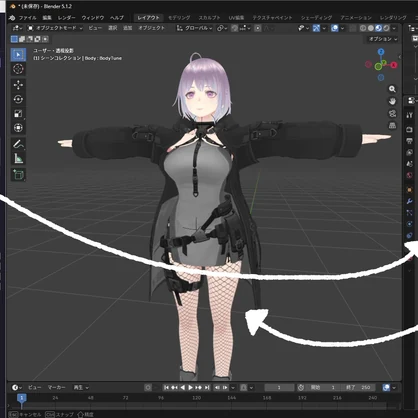The image size is (418, 418).
Task: Jump to the timeline last frame
Action: click(207, 387)
